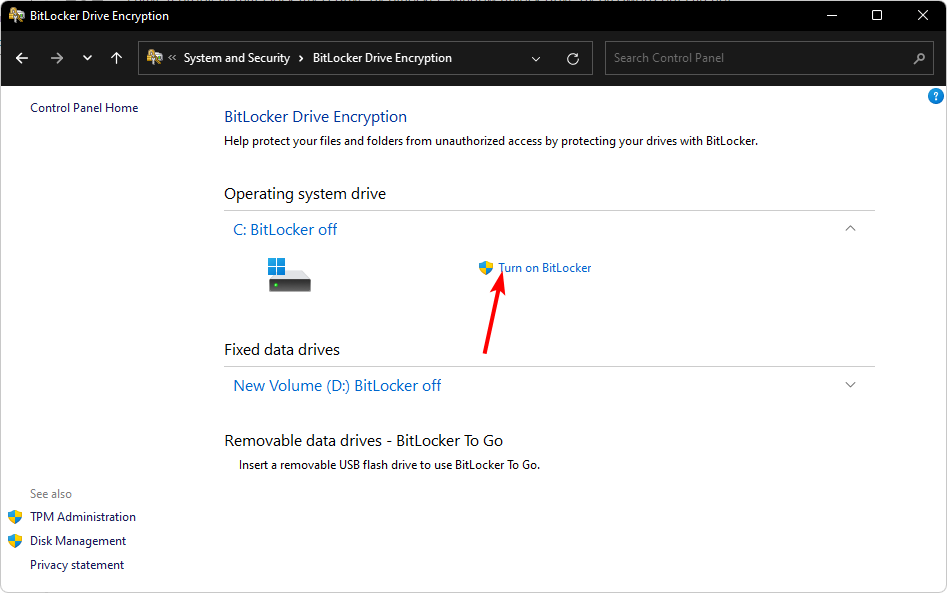Open Disk Management link
Image resolution: width=947 pixels, height=593 pixels.
pos(78,541)
